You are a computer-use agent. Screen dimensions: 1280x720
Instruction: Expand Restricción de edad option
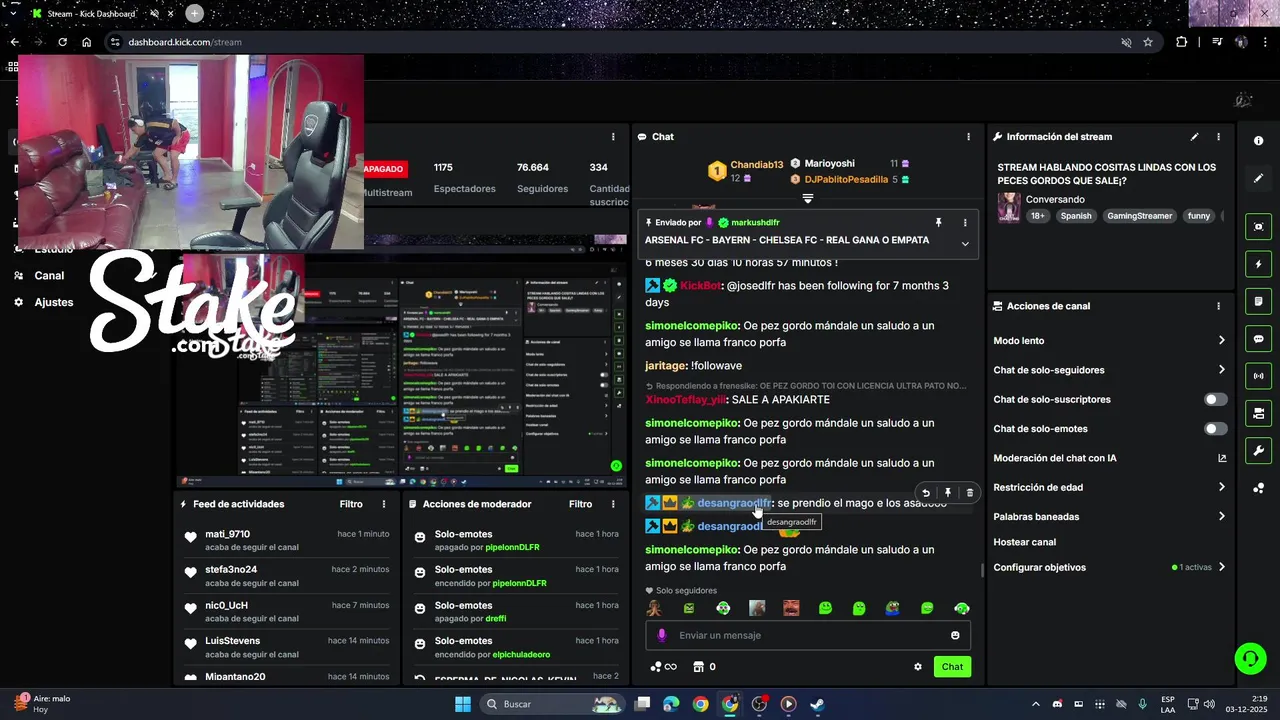pos(1221,487)
